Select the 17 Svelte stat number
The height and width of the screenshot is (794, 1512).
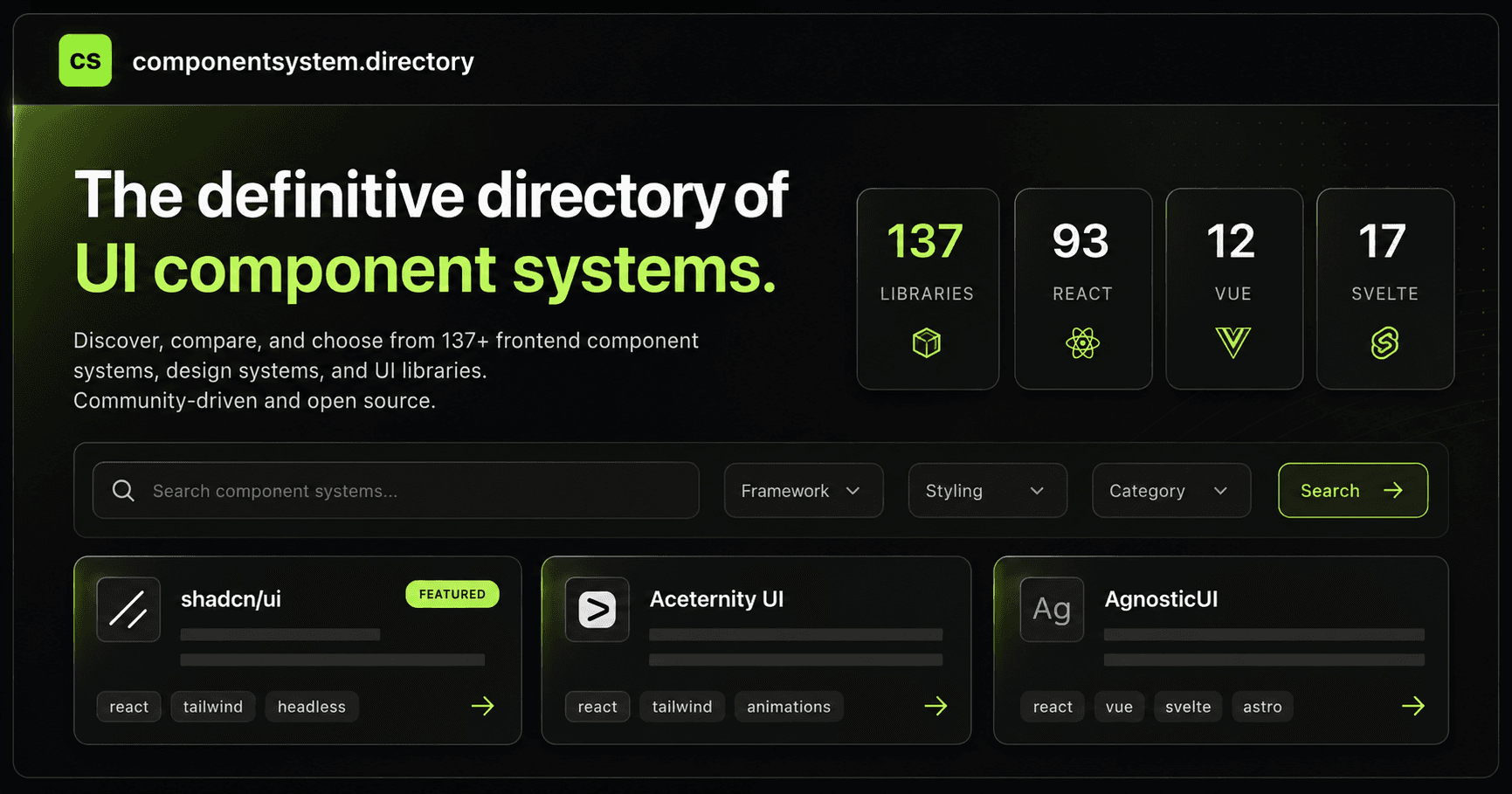[1383, 241]
